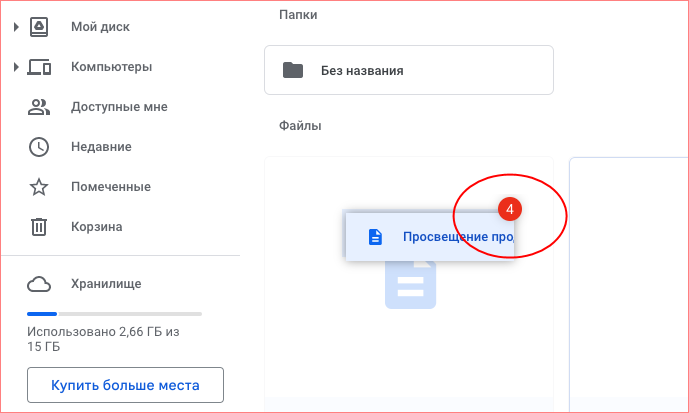Screen dimensions: 689x413
Task: Open Корзина trash section
Action: (97, 227)
